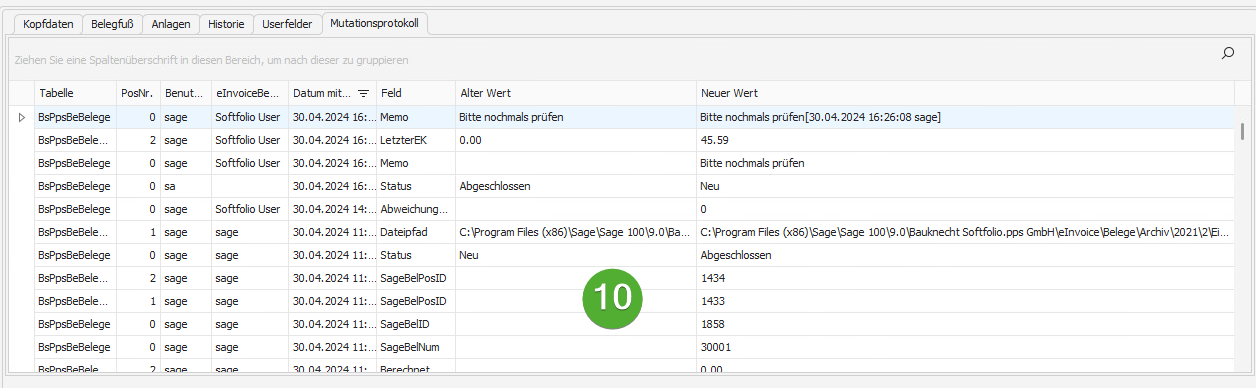The height and width of the screenshot is (388, 1256).
Task: Select the 'Abgeschlossen' old value cell
Action: pyautogui.click(x=576, y=186)
